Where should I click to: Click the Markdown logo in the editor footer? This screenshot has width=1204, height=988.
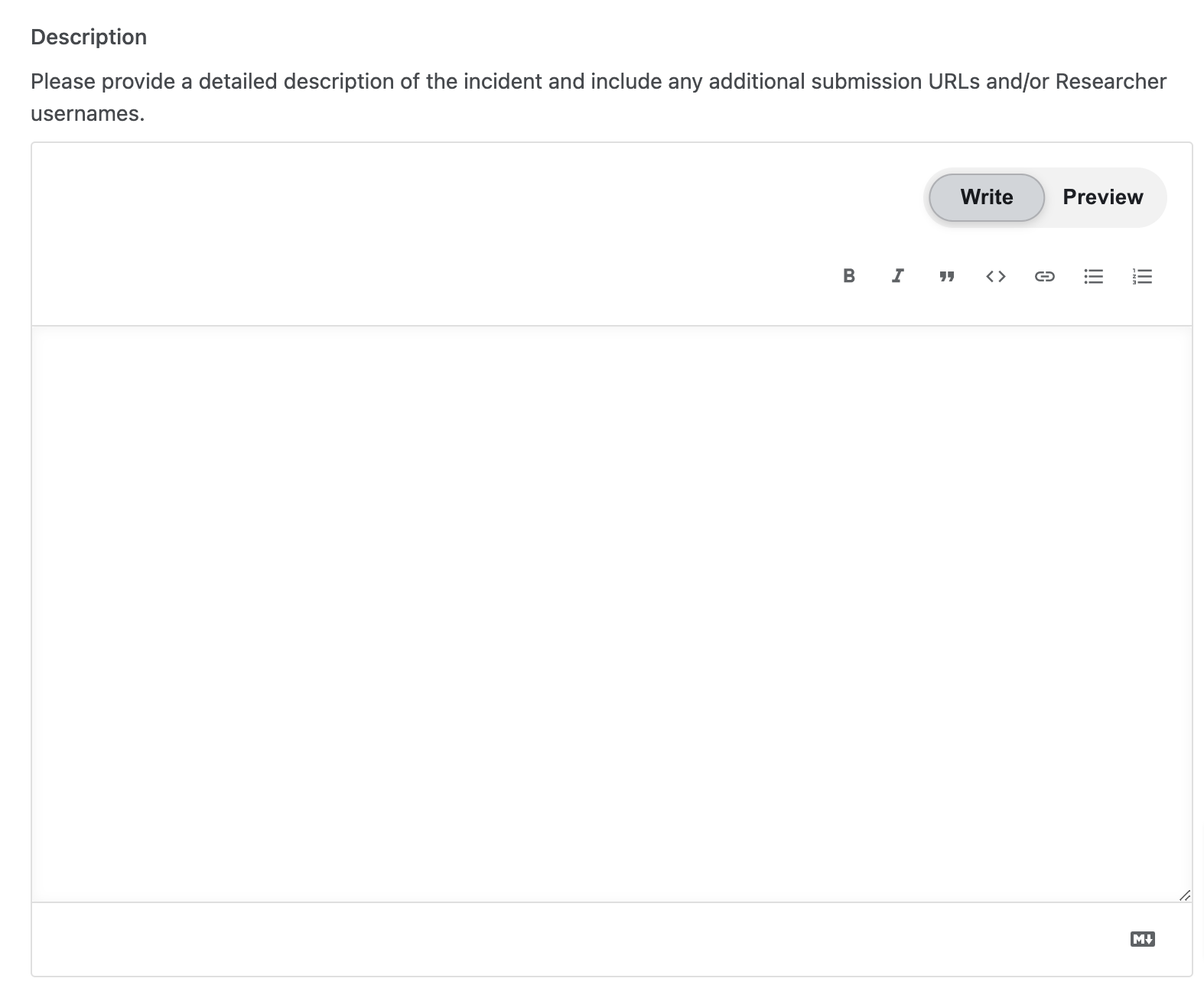point(1142,939)
